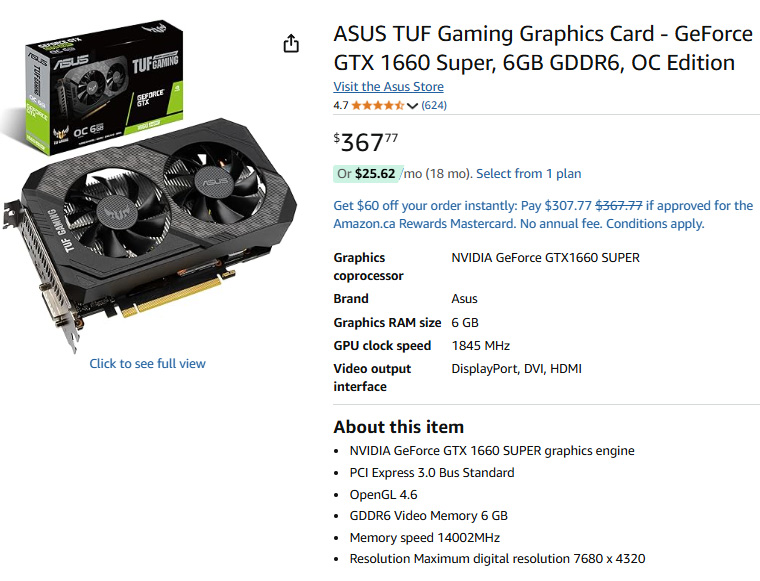Open the graphics card product photo
Image resolution: width=760 pixels, height=581 pixels.
pos(150,235)
